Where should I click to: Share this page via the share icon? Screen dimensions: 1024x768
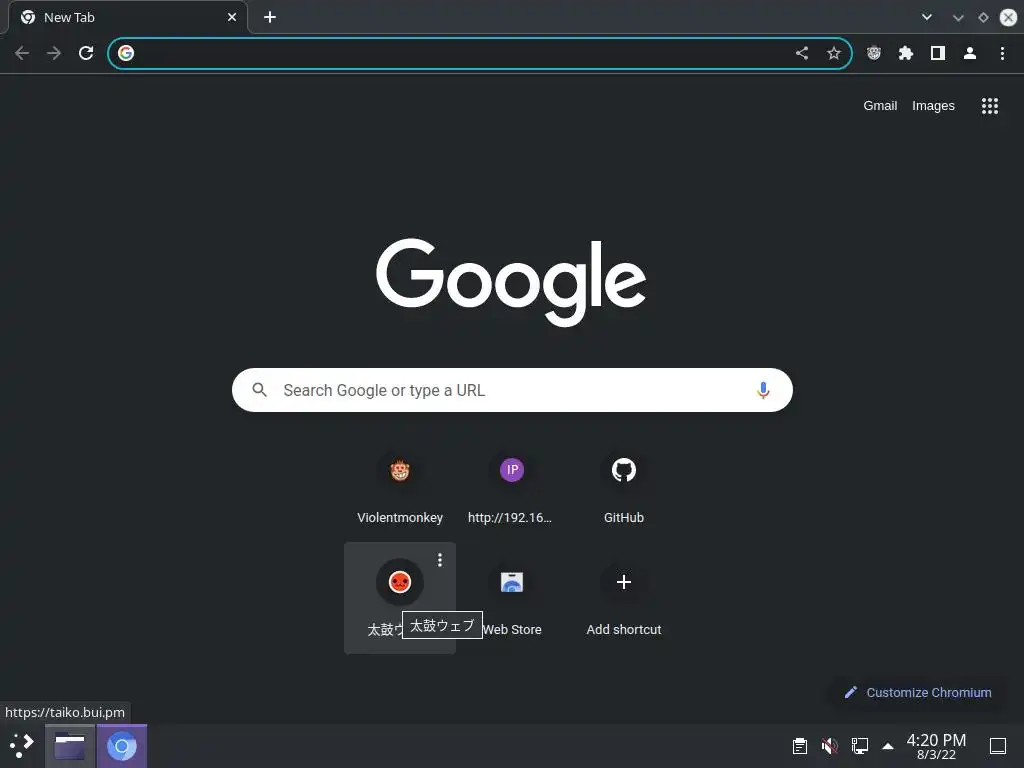tap(802, 53)
